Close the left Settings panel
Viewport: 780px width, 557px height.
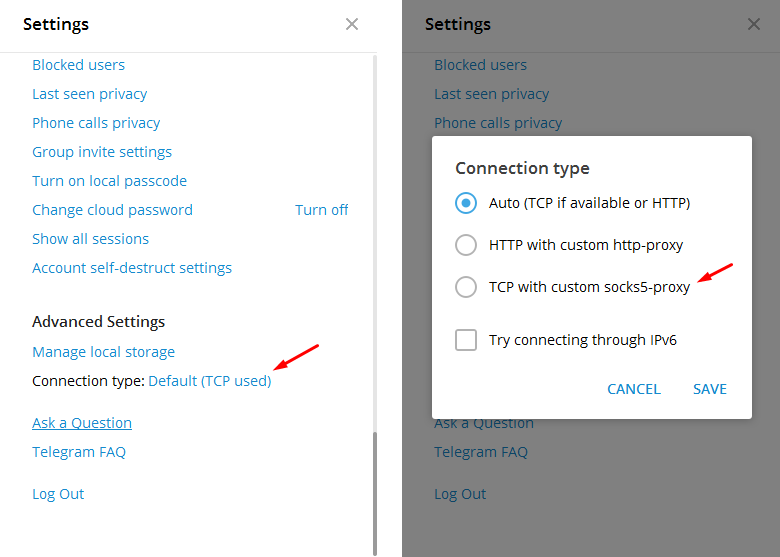click(352, 24)
